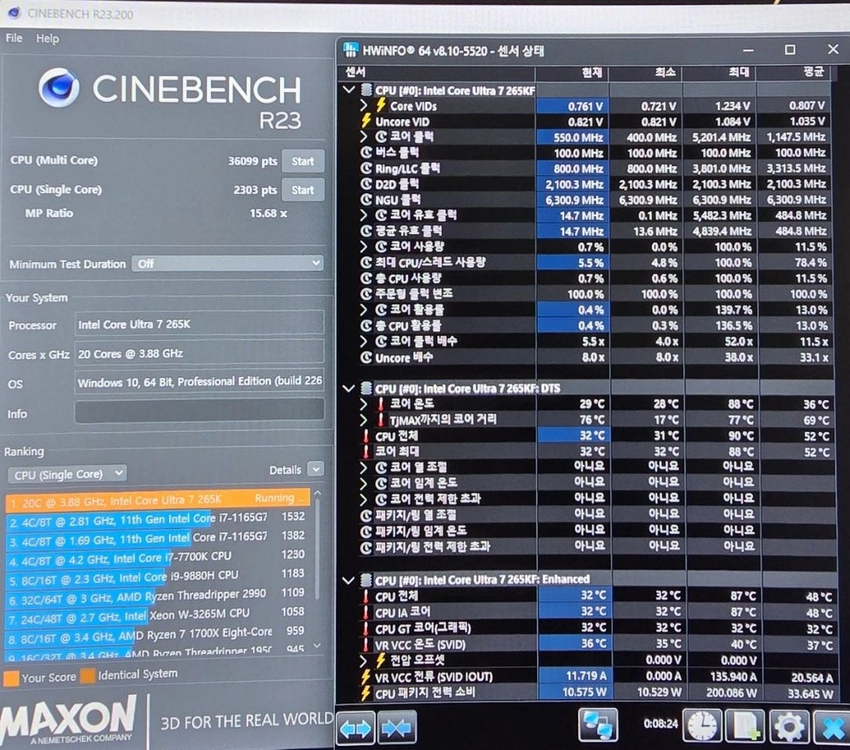Click HWiNFO network computers icon

pyautogui.click(x=598, y=725)
